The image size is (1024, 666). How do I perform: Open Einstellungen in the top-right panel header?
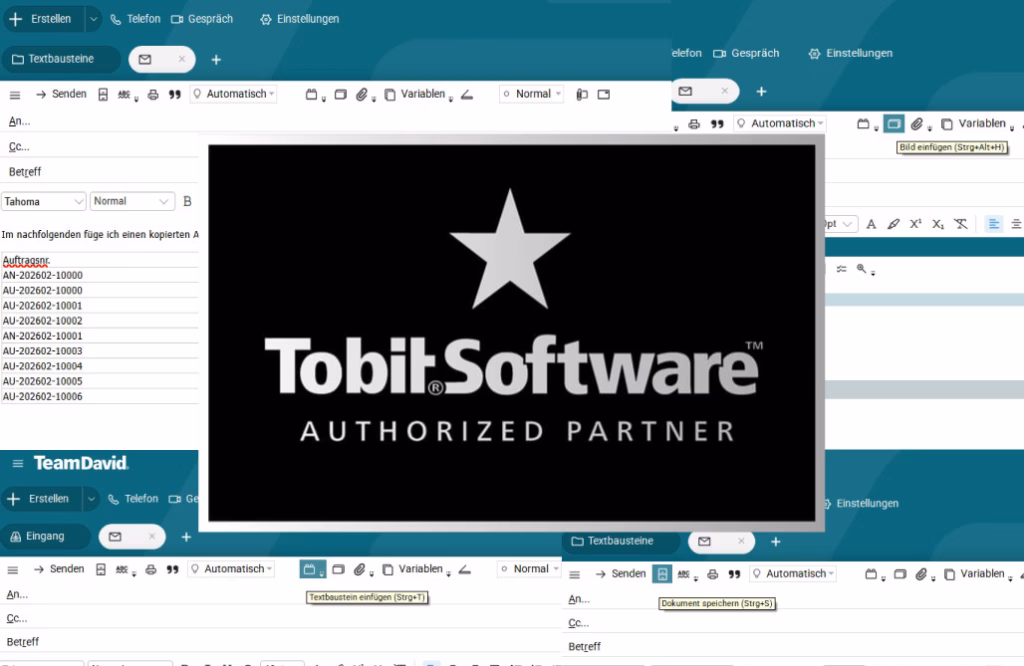click(x=851, y=54)
